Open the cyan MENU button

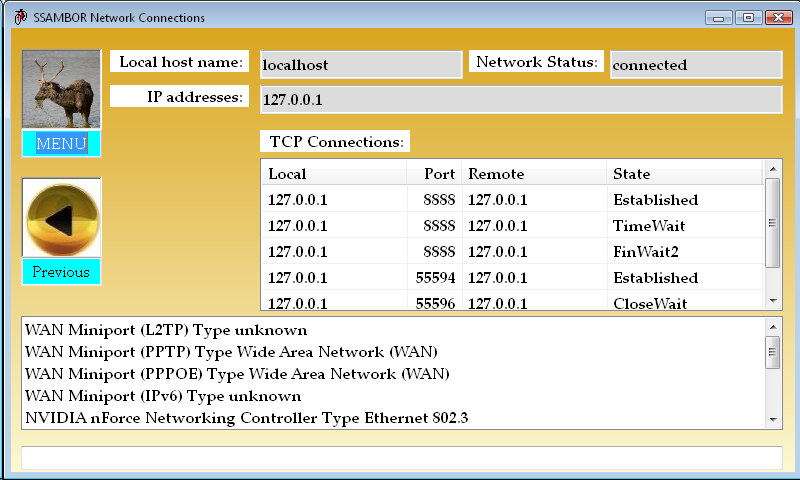point(61,144)
